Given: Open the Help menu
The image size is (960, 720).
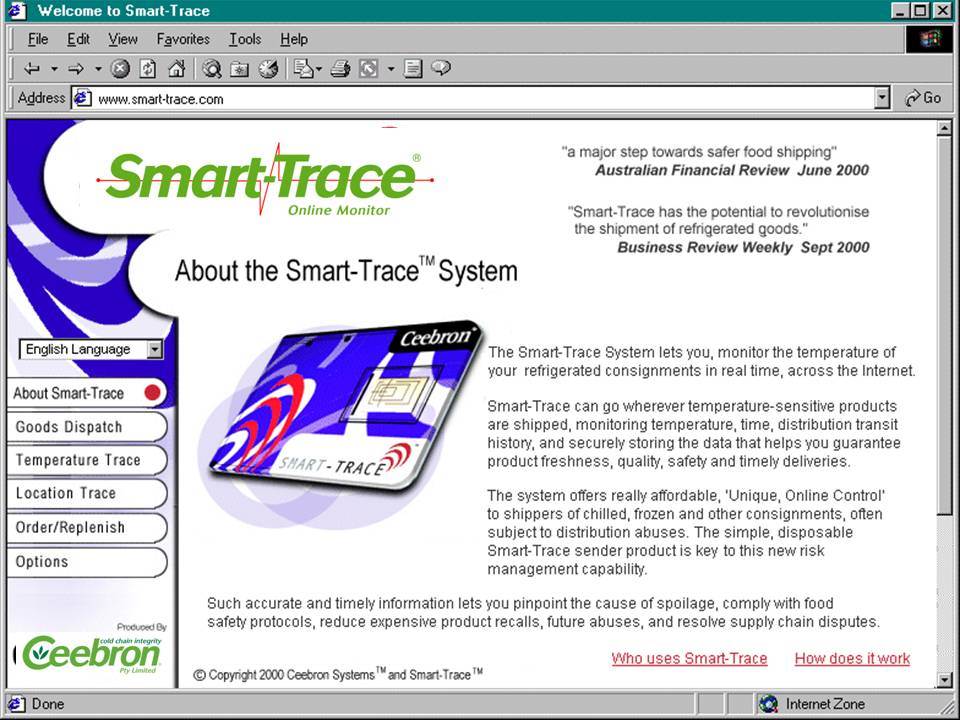Looking at the screenshot, I should [x=294, y=39].
